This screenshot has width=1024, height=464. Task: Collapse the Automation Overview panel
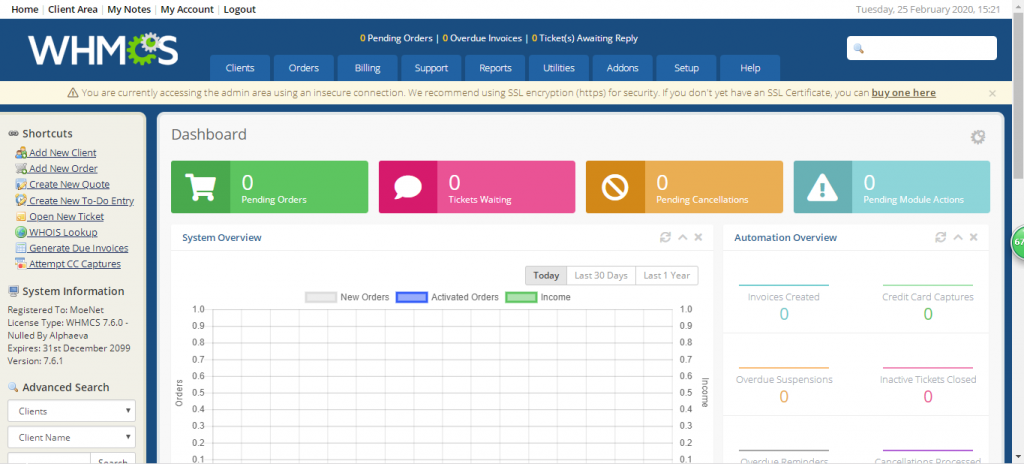click(957, 237)
